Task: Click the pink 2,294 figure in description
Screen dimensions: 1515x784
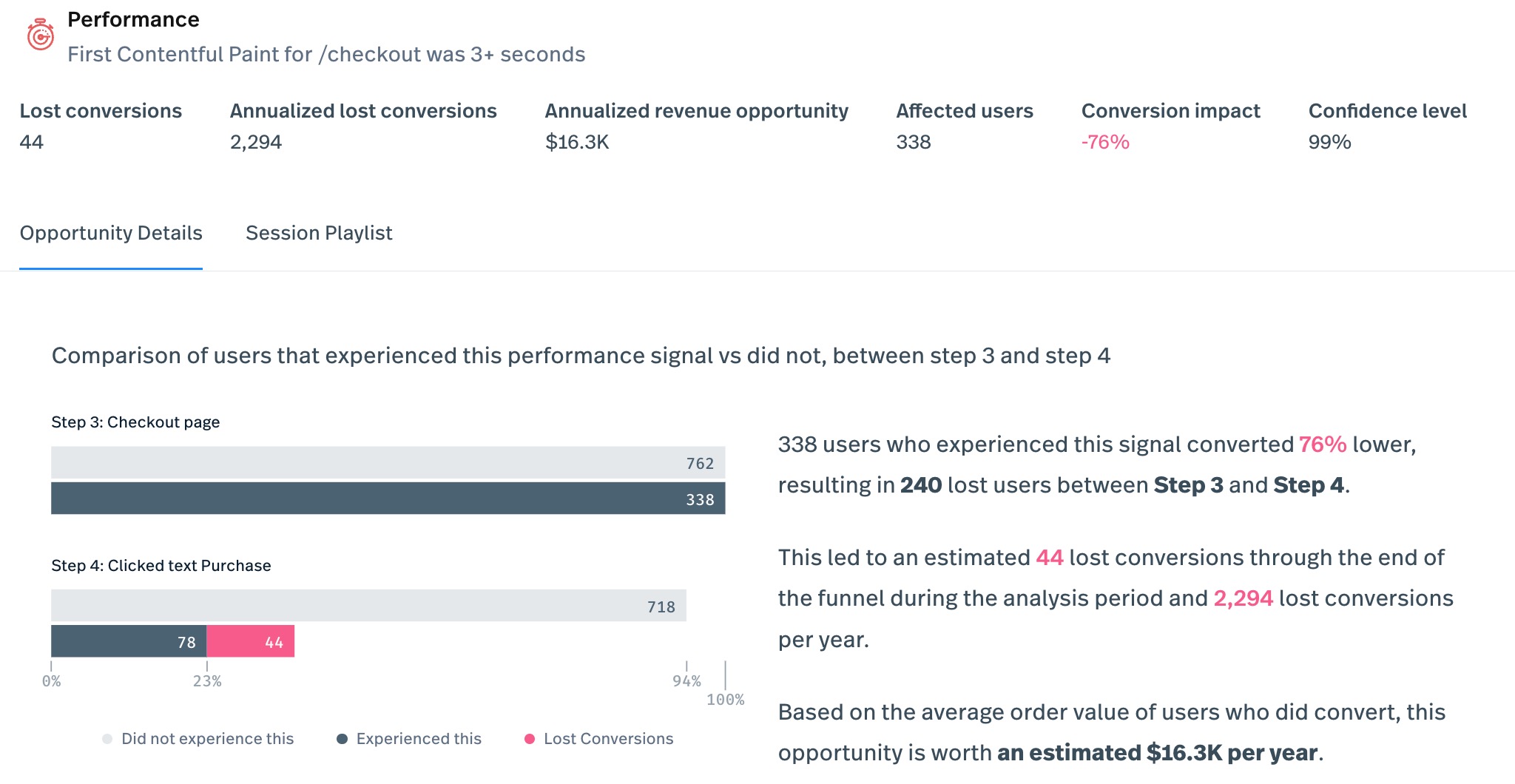Action: [1243, 598]
